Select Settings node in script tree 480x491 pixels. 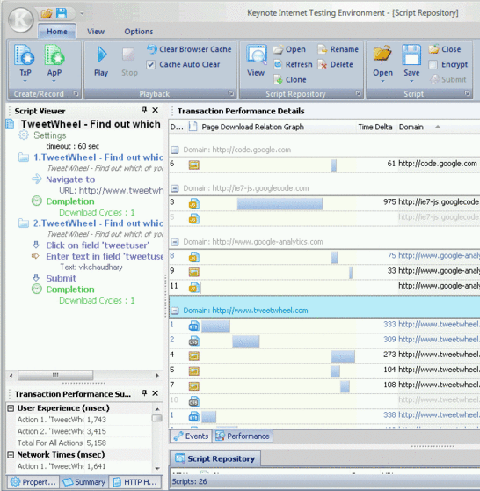click(x=50, y=135)
